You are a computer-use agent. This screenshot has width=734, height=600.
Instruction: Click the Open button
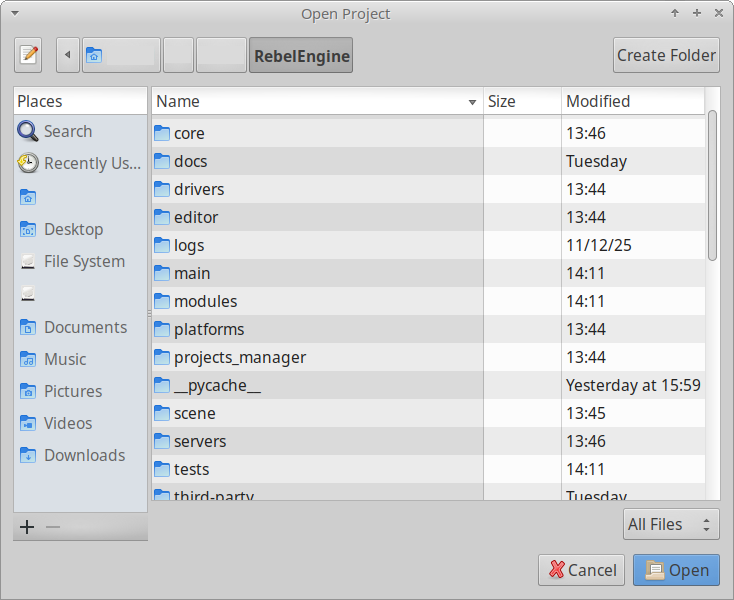tap(676, 570)
